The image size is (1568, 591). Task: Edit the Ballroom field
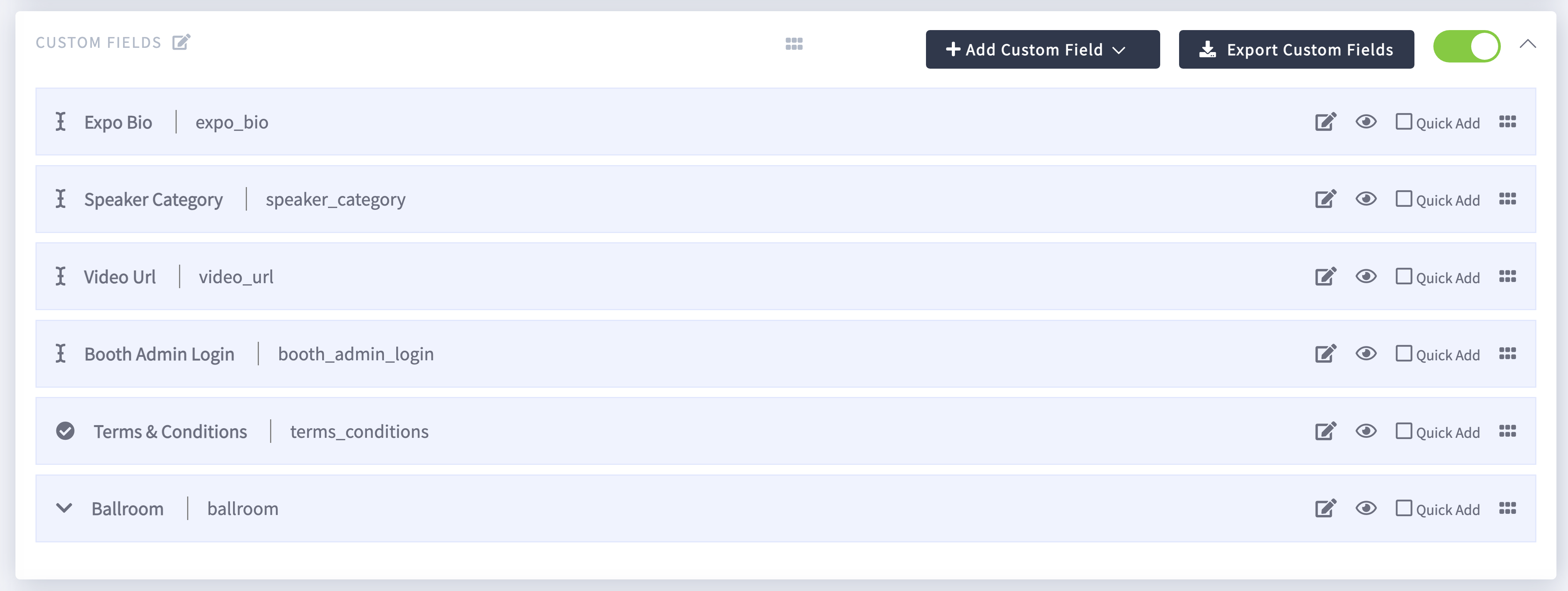tap(1326, 508)
